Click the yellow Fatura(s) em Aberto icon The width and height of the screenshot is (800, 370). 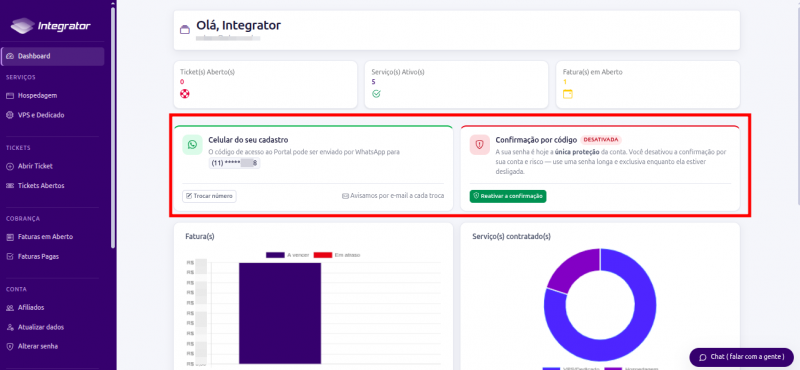pyautogui.click(x=568, y=94)
